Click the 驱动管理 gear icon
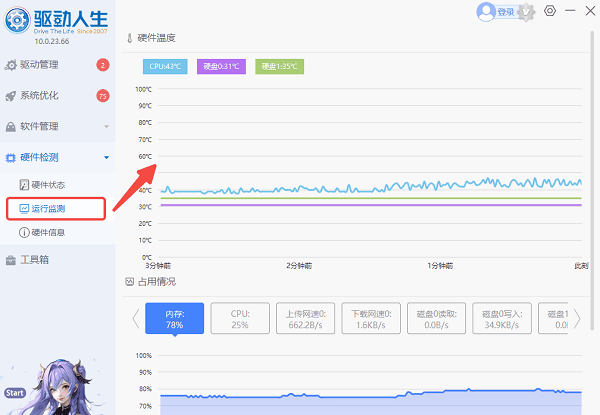 [11, 65]
